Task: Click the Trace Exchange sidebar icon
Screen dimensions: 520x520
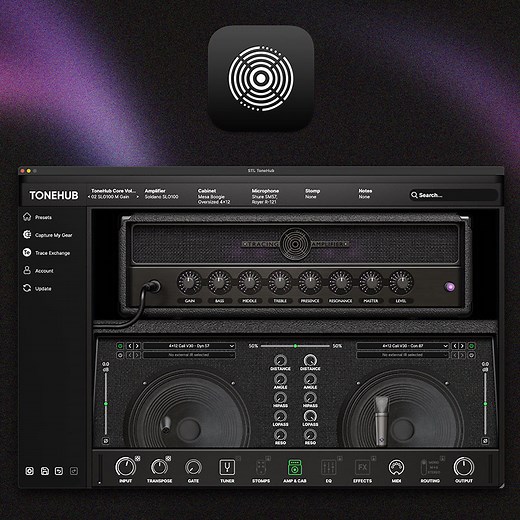Action: tap(27, 252)
